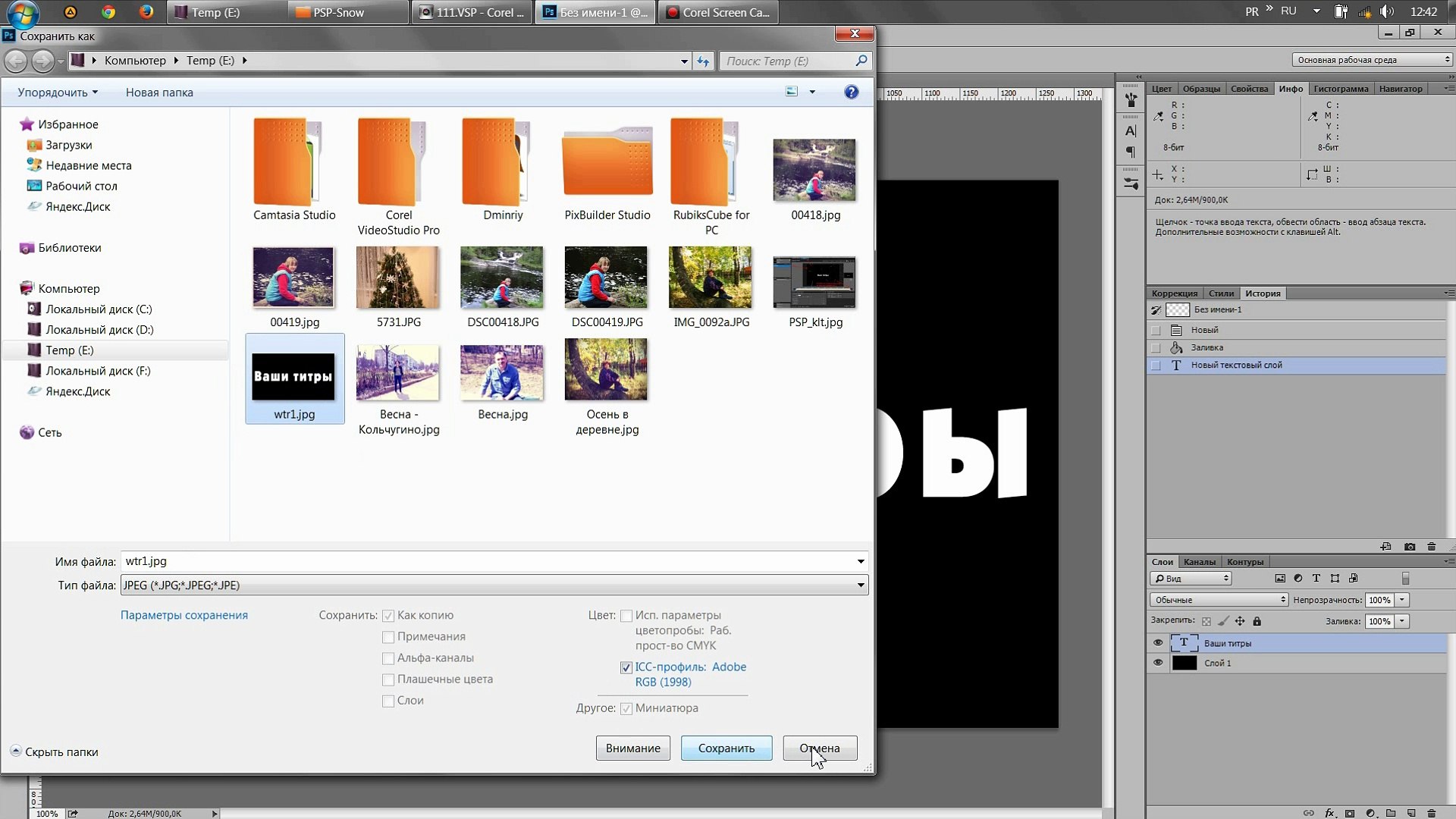Select the wtr1.jpg thumbnail
This screenshot has height=819, width=1456.
point(294,378)
